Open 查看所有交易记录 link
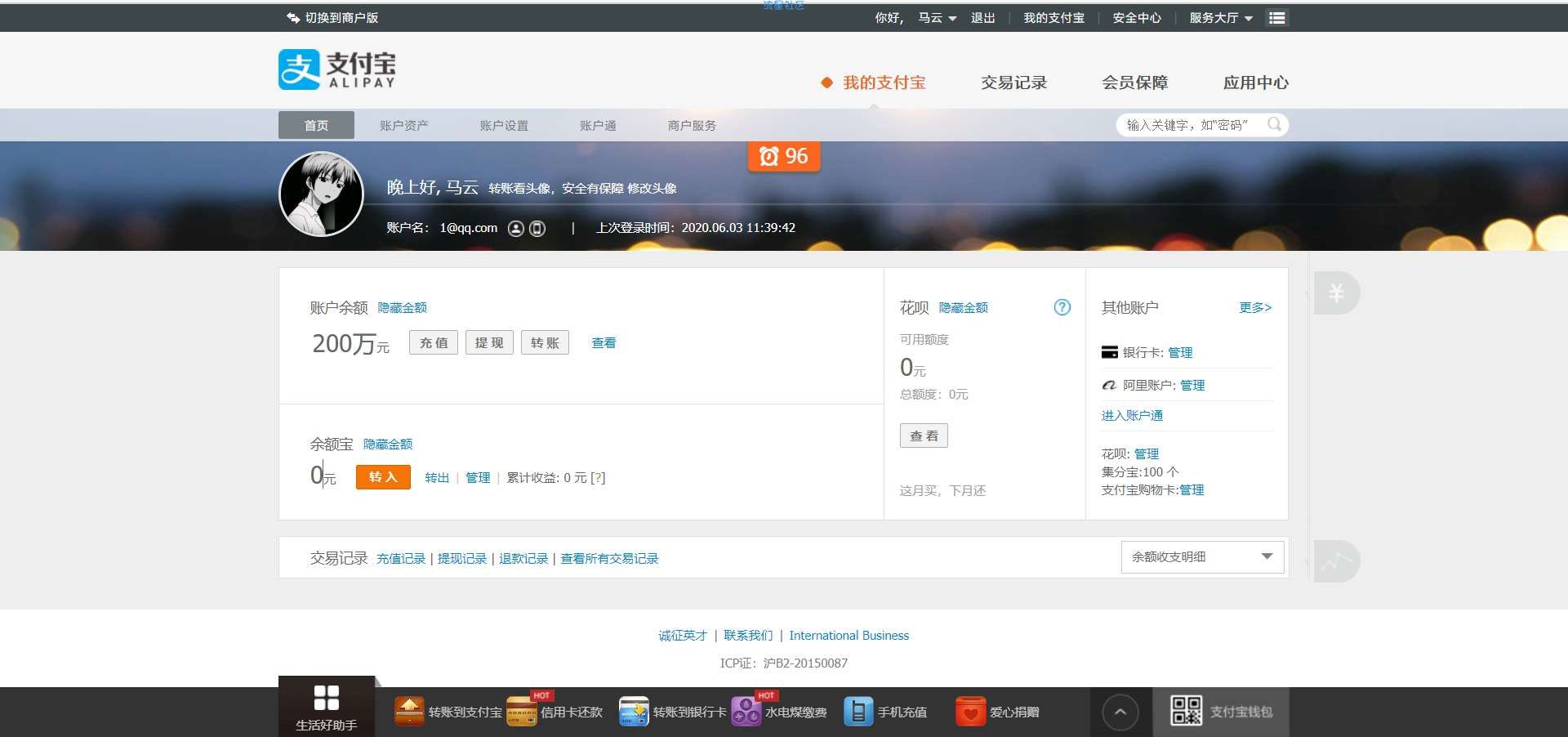Screen dimensions: 1568x737 (x=609, y=559)
